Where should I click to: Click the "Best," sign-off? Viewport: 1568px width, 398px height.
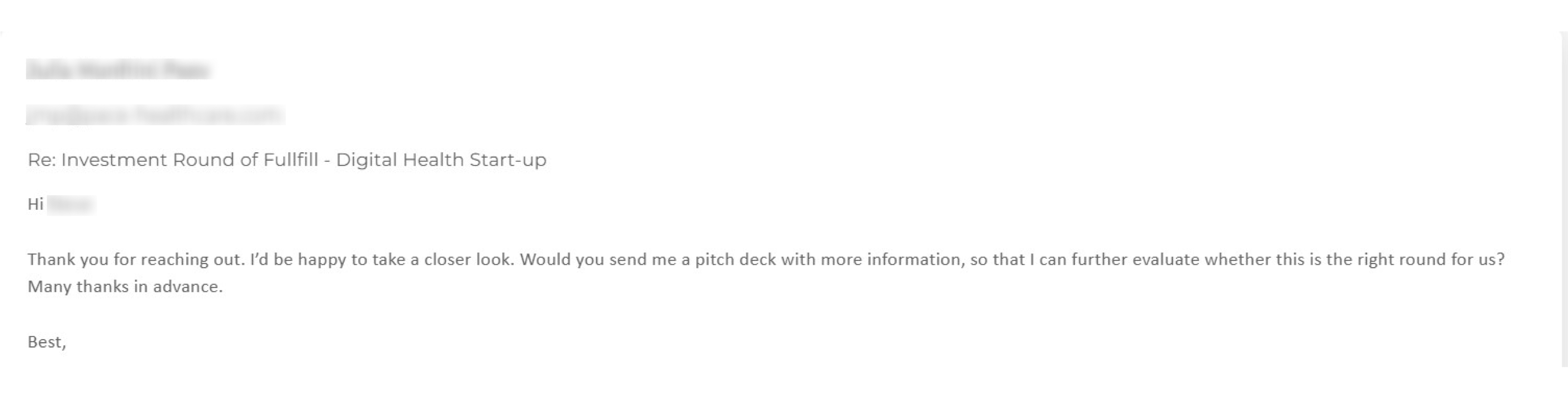[47, 342]
